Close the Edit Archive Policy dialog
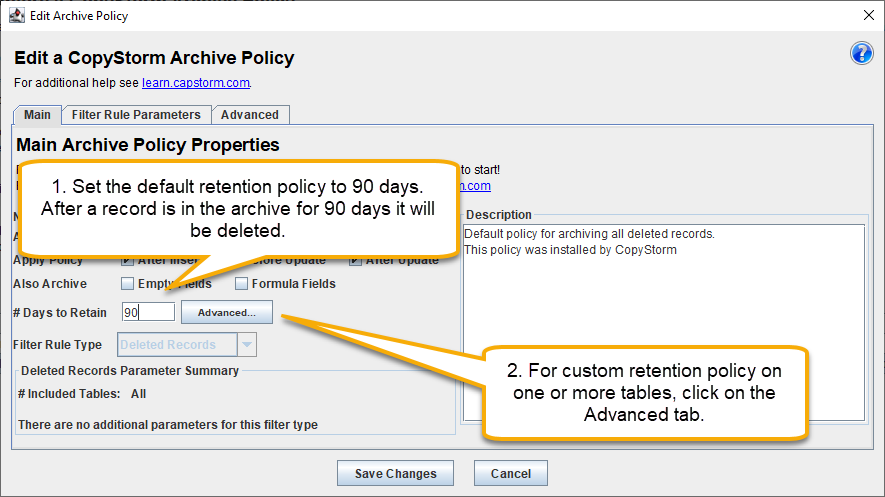 869,15
